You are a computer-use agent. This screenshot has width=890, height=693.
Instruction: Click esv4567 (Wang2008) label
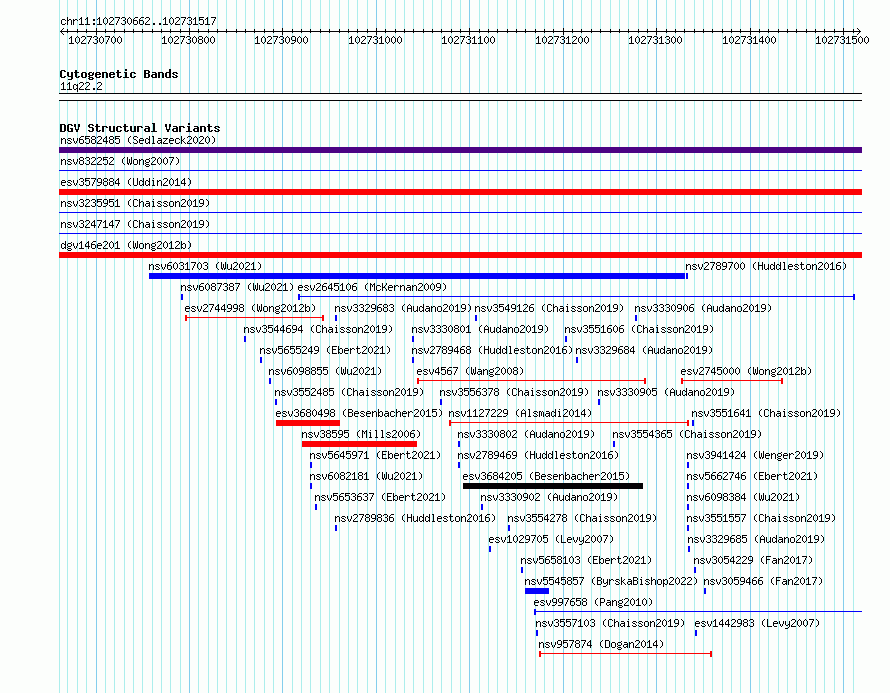(x=470, y=371)
